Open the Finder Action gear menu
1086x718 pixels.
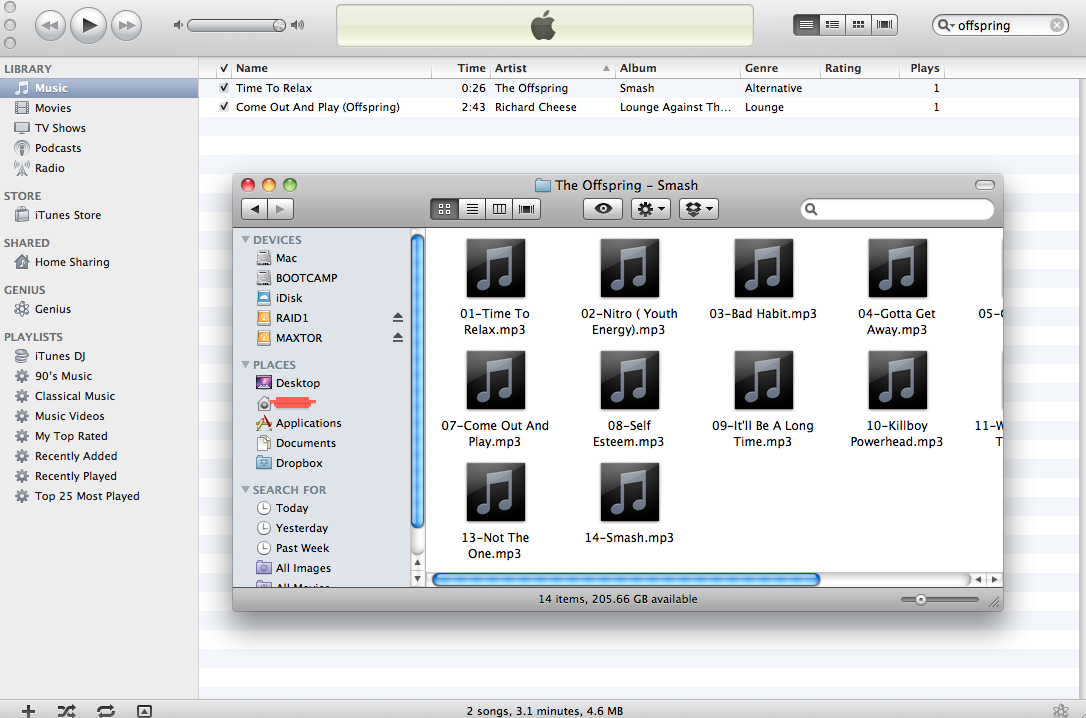(x=650, y=209)
